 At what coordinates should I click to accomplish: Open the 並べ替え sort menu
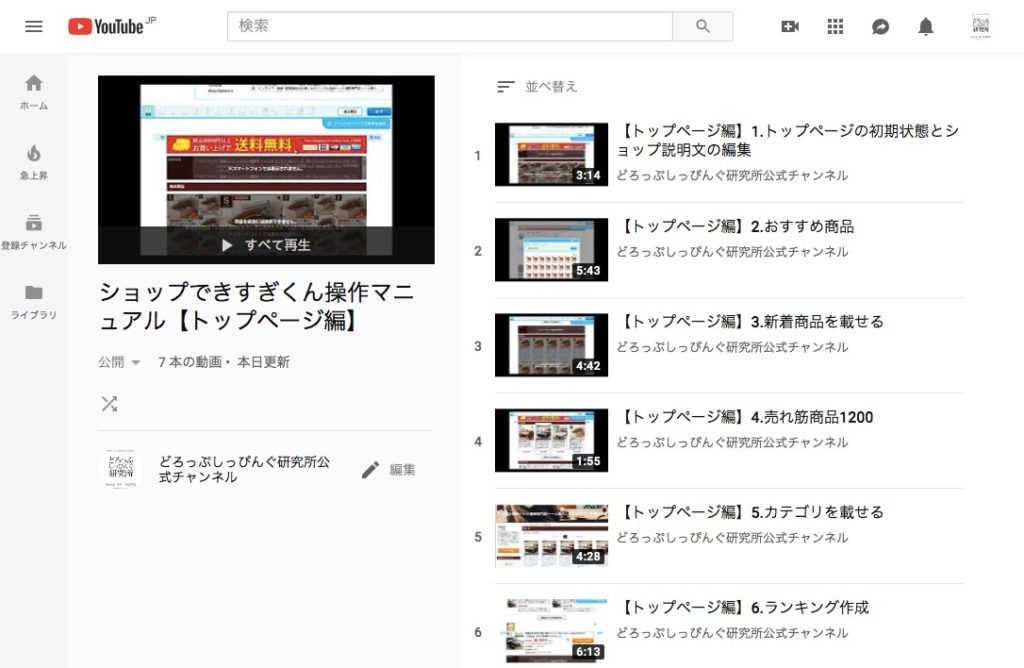pos(537,86)
